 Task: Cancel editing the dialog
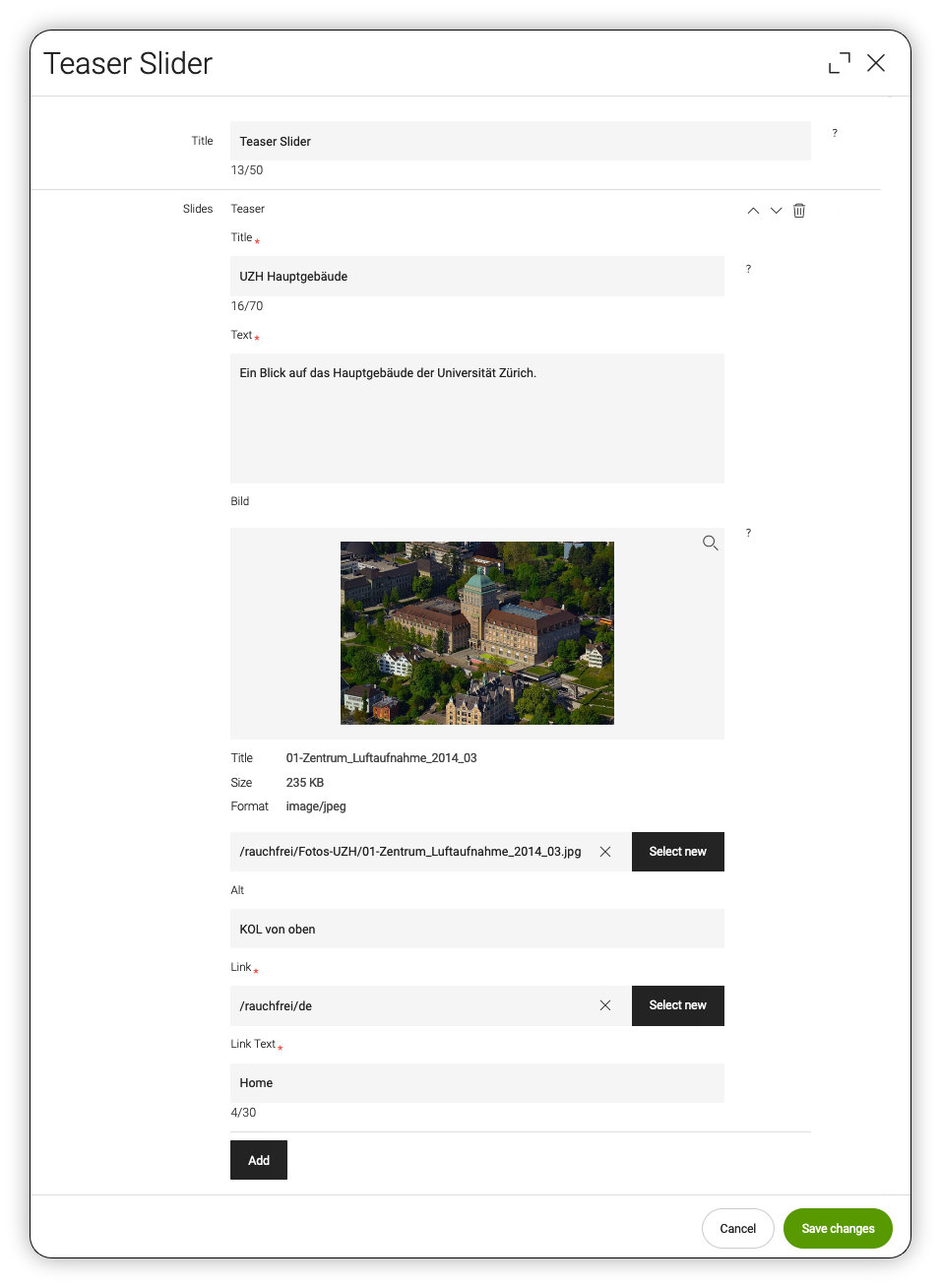[x=737, y=1228]
